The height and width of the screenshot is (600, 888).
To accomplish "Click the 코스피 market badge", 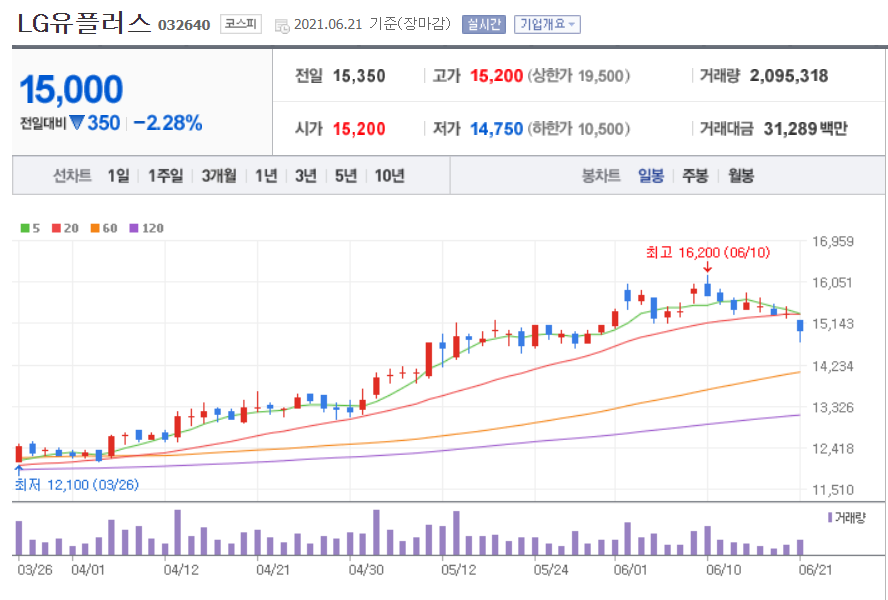I will click(x=241, y=24).
